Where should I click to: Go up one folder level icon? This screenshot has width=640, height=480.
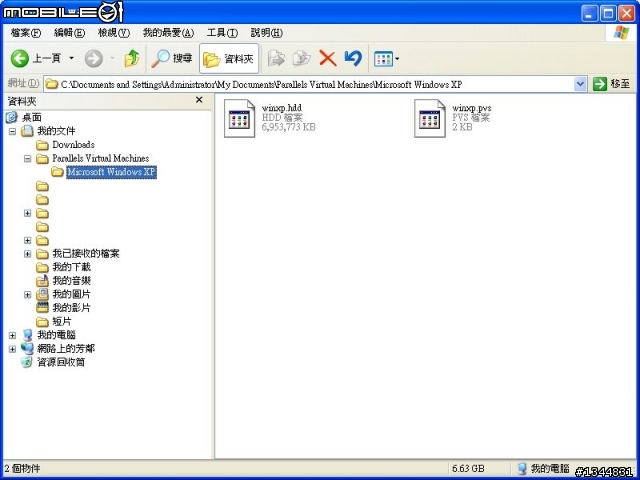[x=131, y=58]
